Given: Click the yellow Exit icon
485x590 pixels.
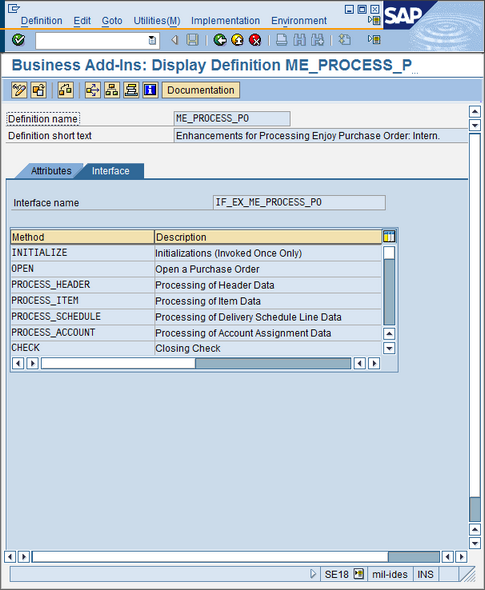Looking at the screenshot, I should point(237,40).
